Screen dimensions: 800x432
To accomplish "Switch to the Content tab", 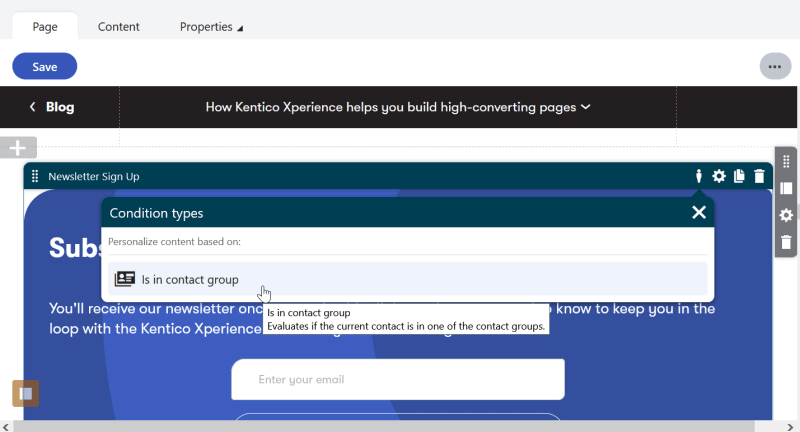I will [x=118, y=27].
